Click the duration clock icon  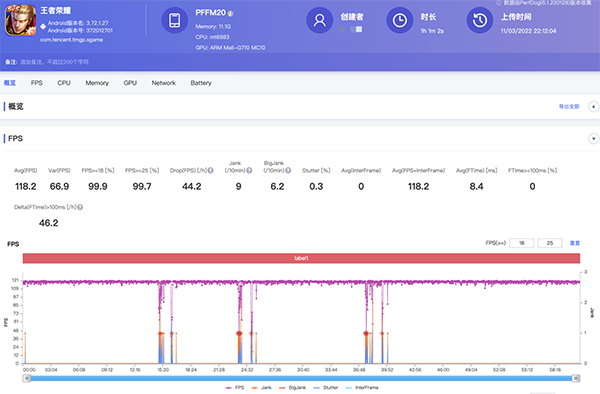(400, 20)
